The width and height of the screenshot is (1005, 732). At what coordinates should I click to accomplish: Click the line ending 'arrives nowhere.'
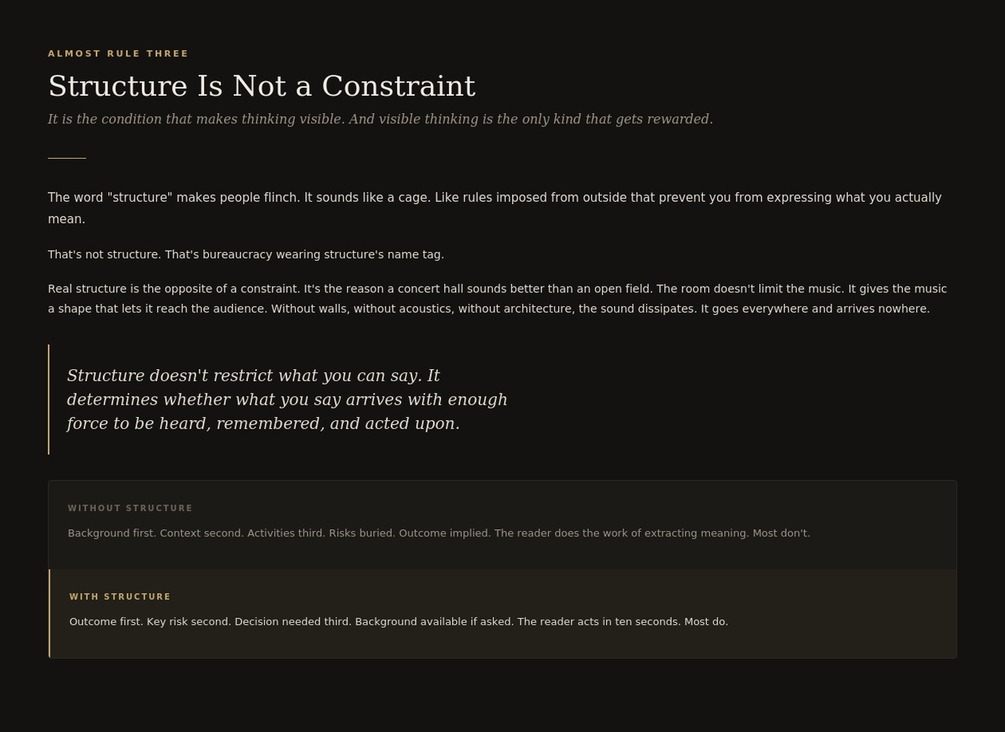(x=488, y=309)
